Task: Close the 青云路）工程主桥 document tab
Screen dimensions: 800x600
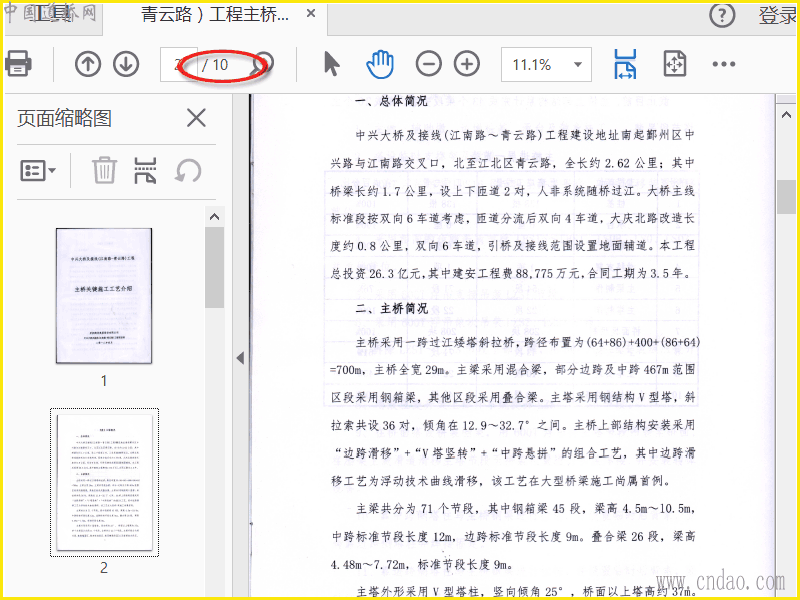Action: [x=311, y=14]
